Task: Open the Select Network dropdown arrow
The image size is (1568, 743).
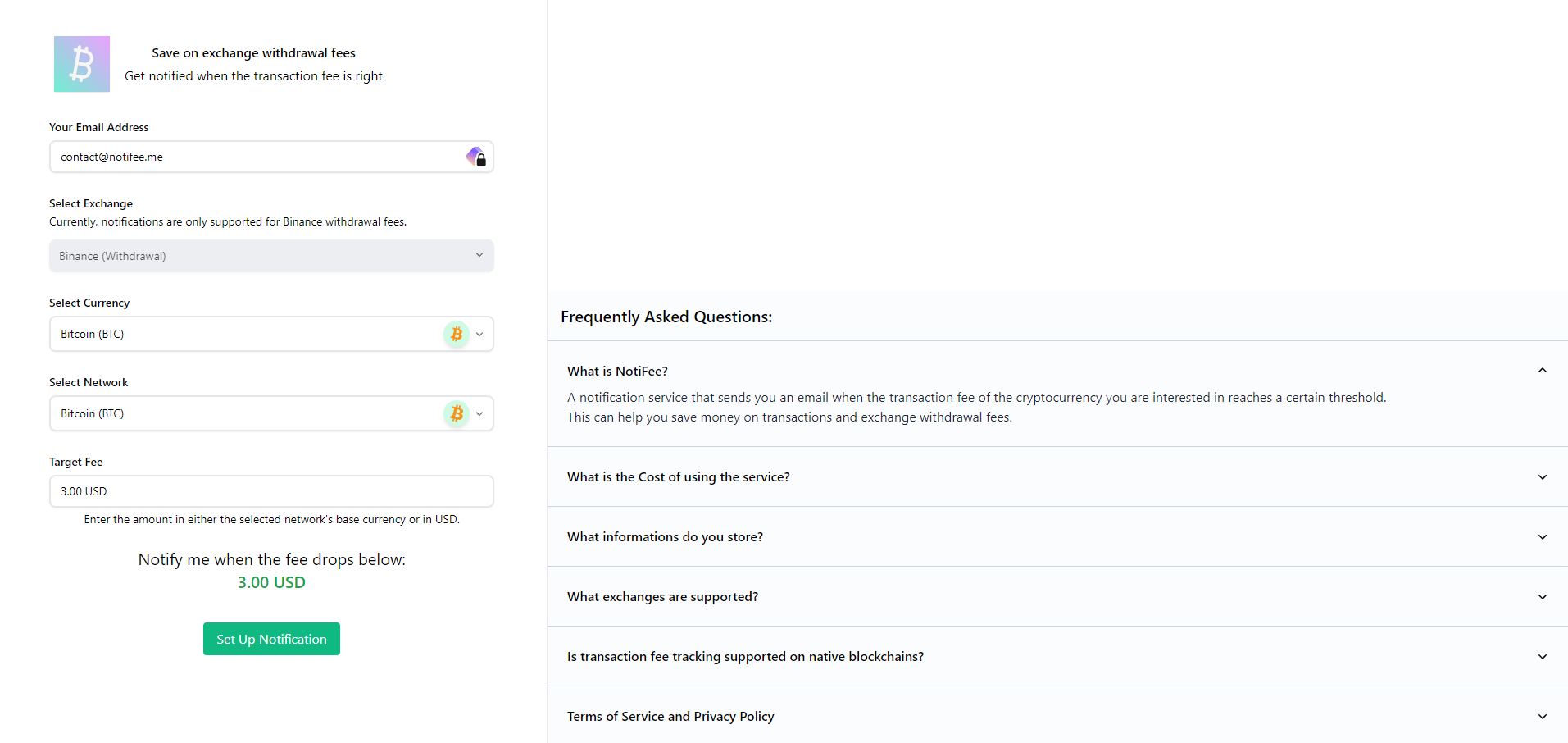Action: tap(479, 413)
